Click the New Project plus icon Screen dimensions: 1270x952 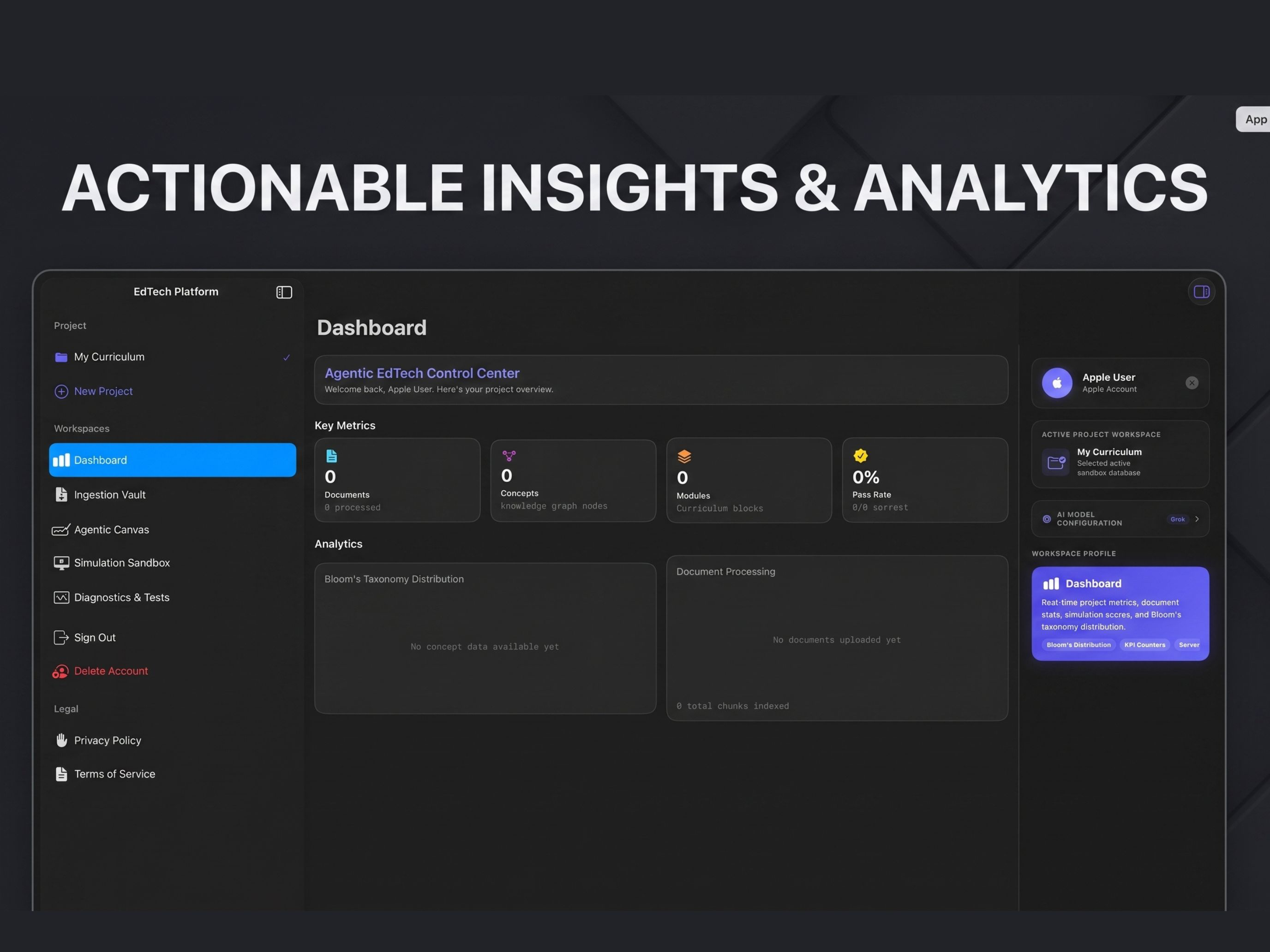click(61, 391)
